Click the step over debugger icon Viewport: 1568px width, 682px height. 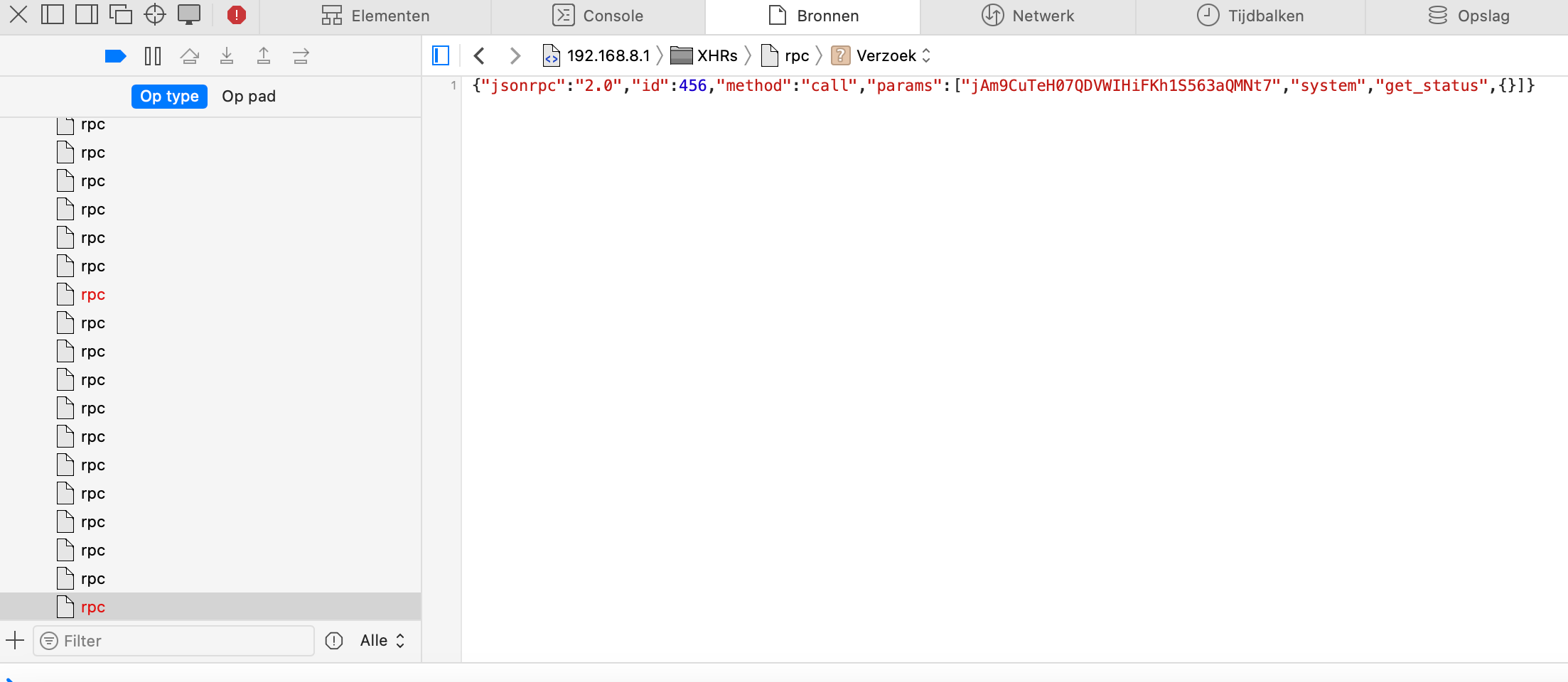pos(190,56)
